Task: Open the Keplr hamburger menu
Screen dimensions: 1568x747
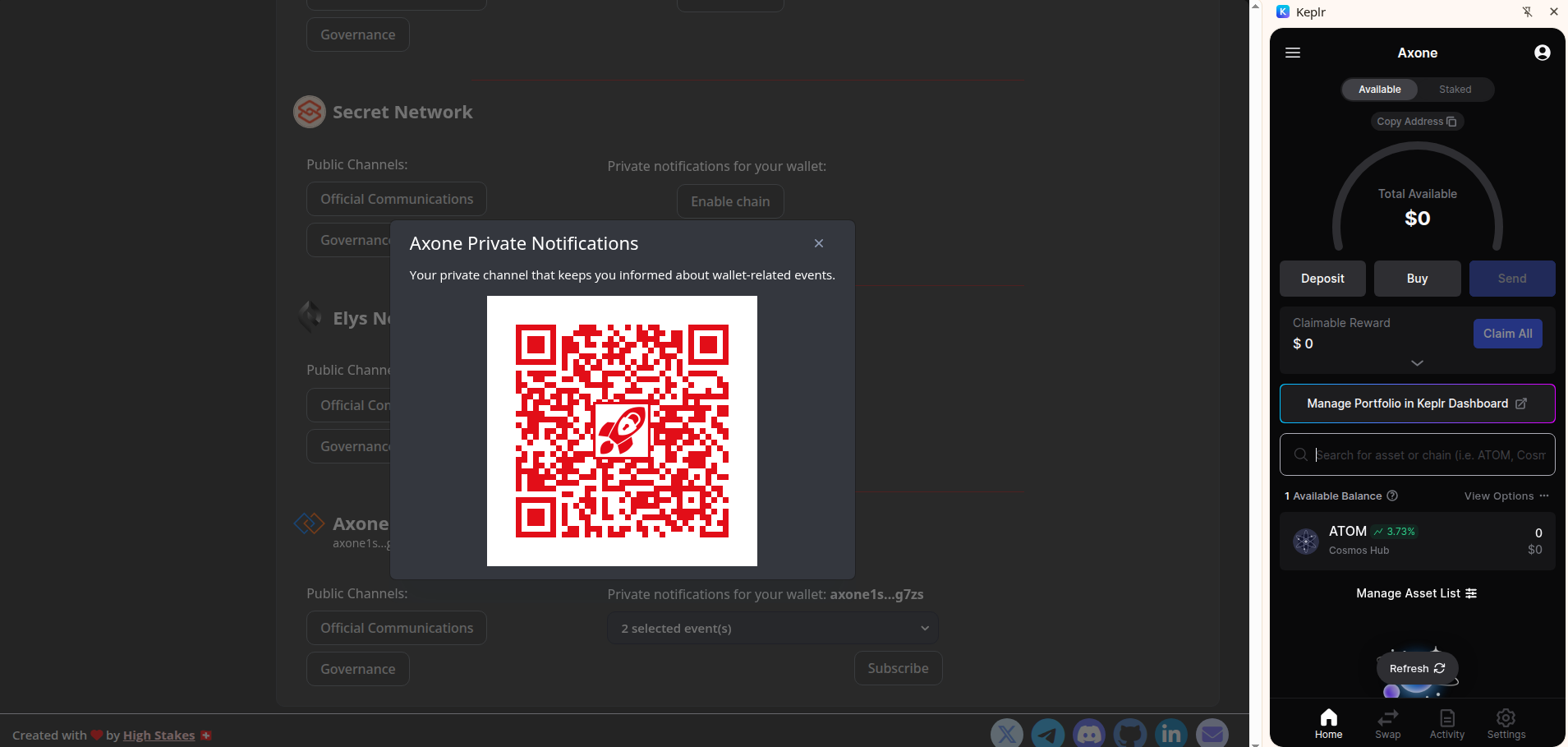Action: click(1293, 53)
